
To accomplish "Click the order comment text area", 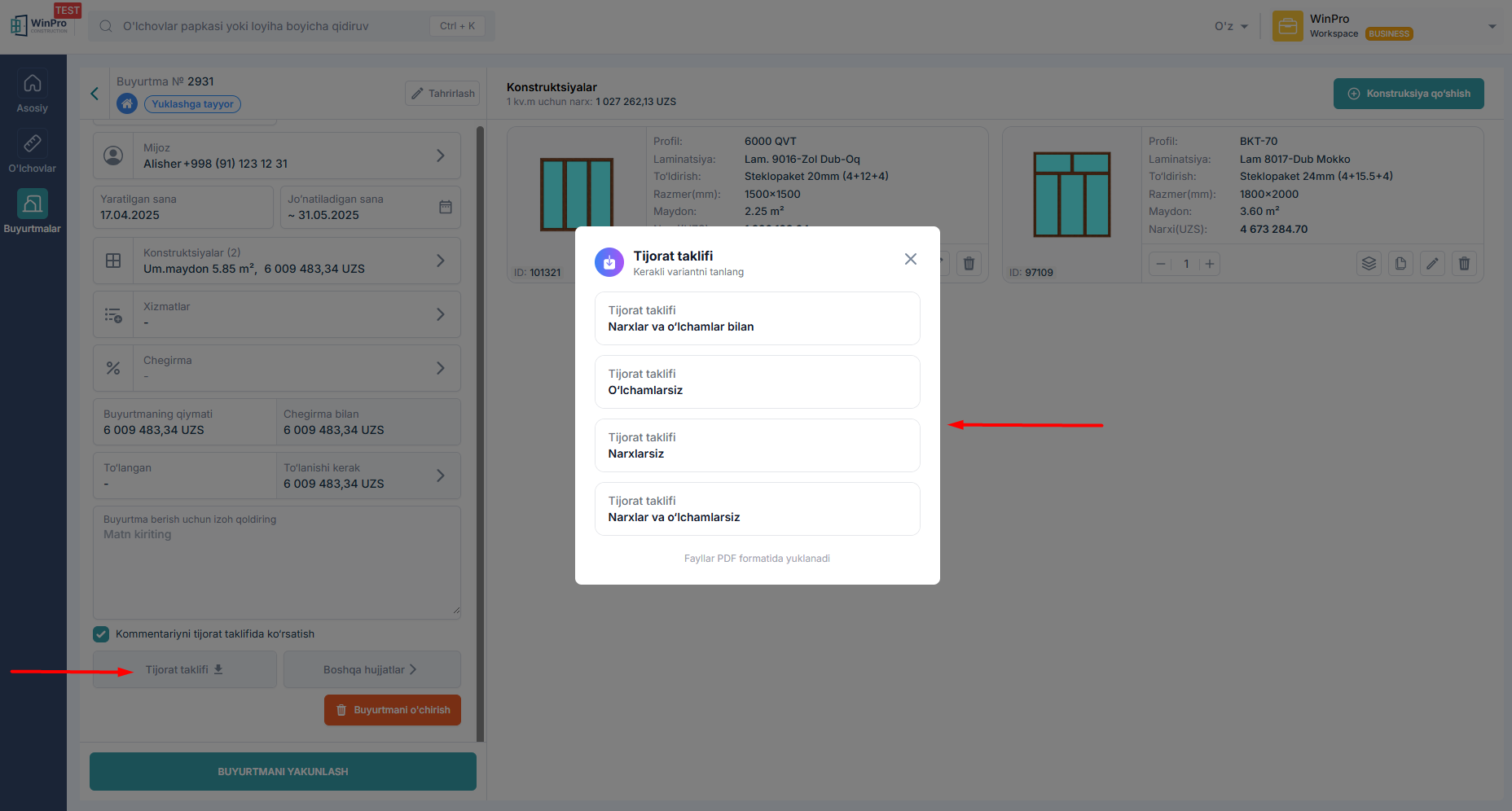I will (277, 563).
